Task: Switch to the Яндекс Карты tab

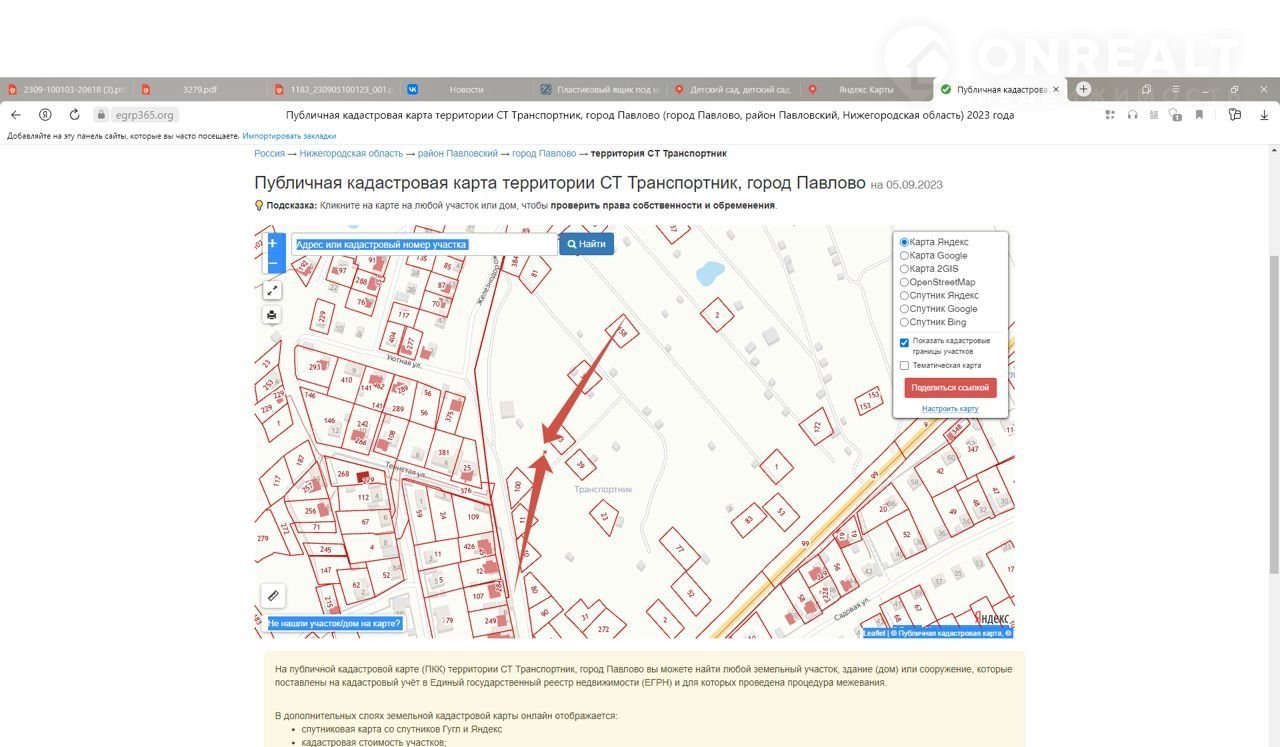Action: (x=864, y=90)
